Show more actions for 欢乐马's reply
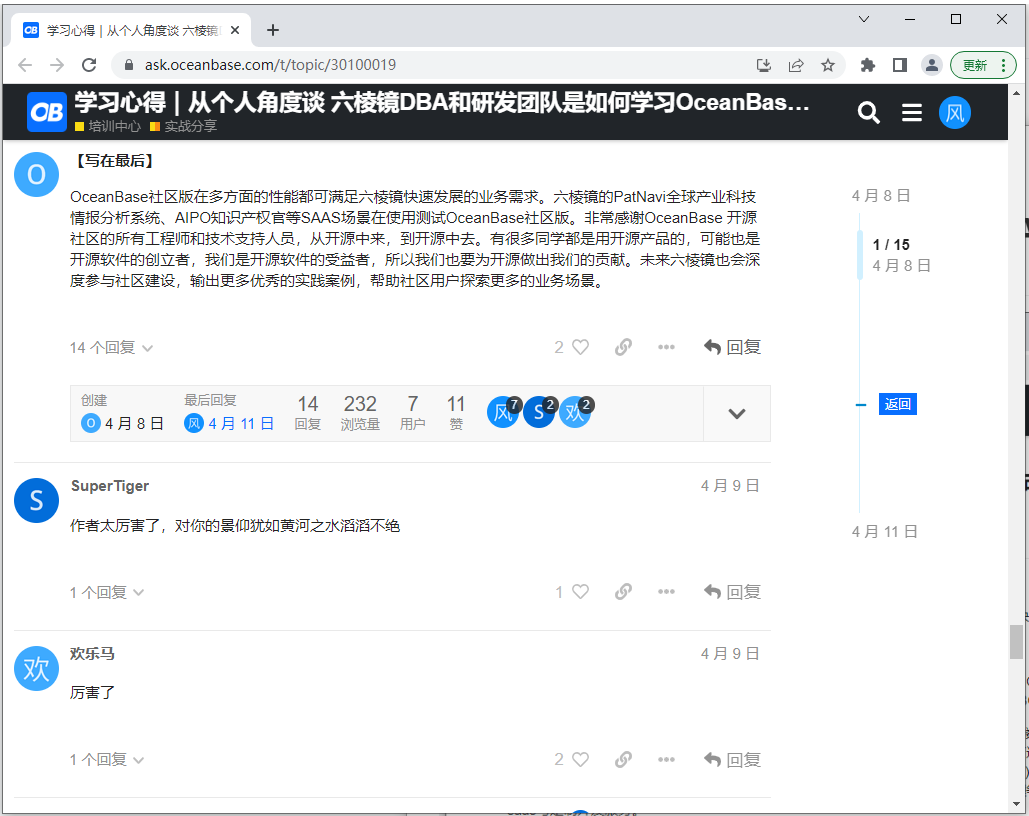 pyautogui.click(x=666, y=760)
